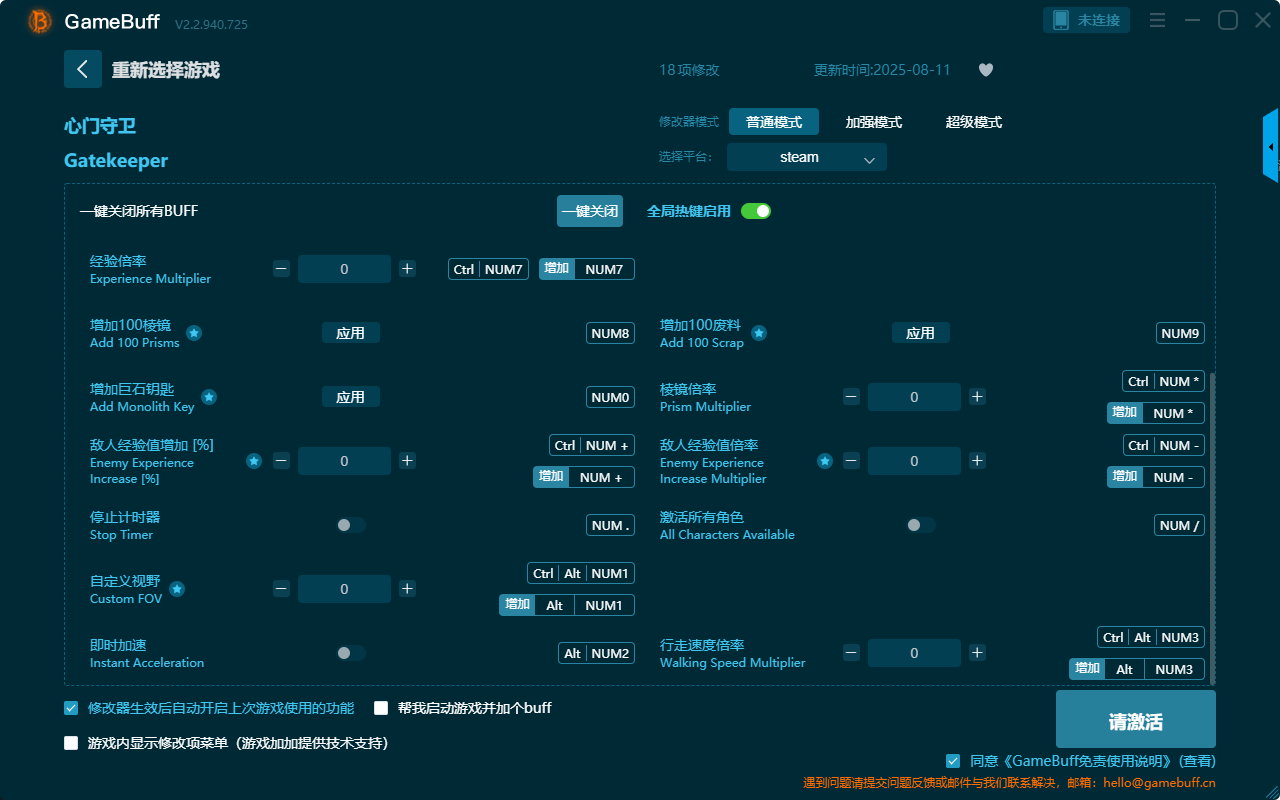Open the steam platform dropdown
The height and width of the screenshot is (800, 1280).
click(x=807, y=157)
